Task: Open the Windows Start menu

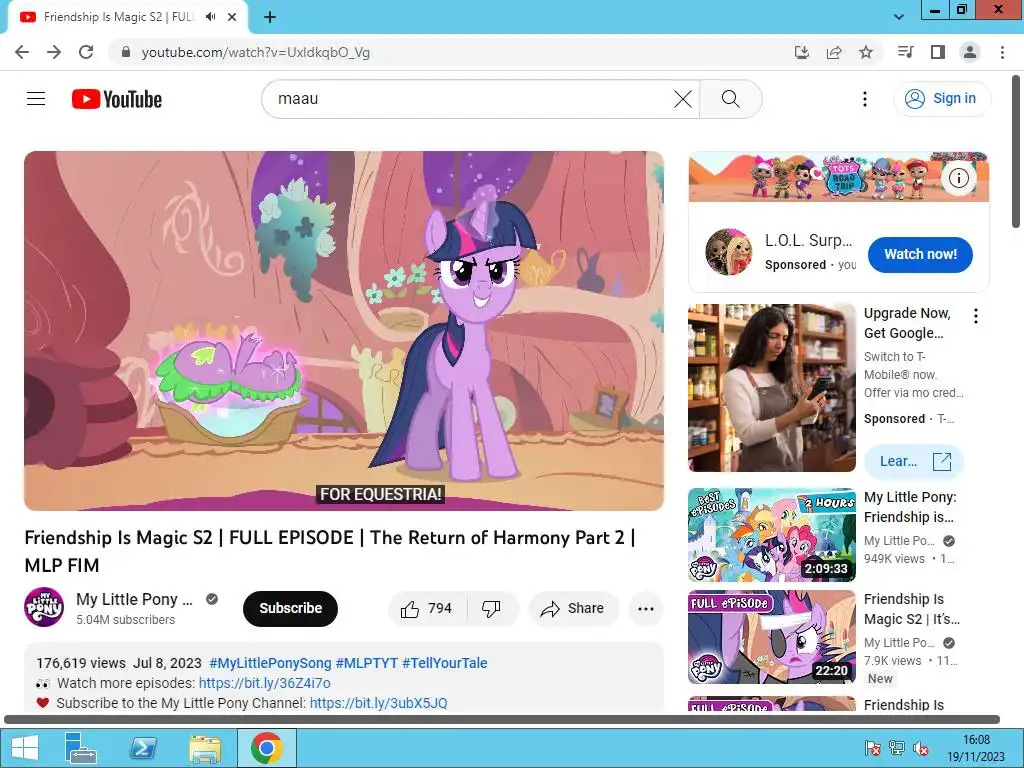Action: coord(25,748)
